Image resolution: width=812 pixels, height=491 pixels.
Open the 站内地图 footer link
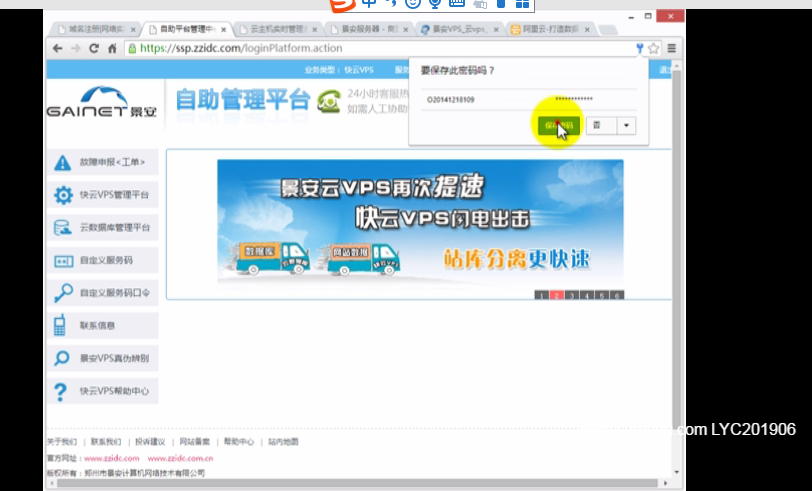point(283,442)
